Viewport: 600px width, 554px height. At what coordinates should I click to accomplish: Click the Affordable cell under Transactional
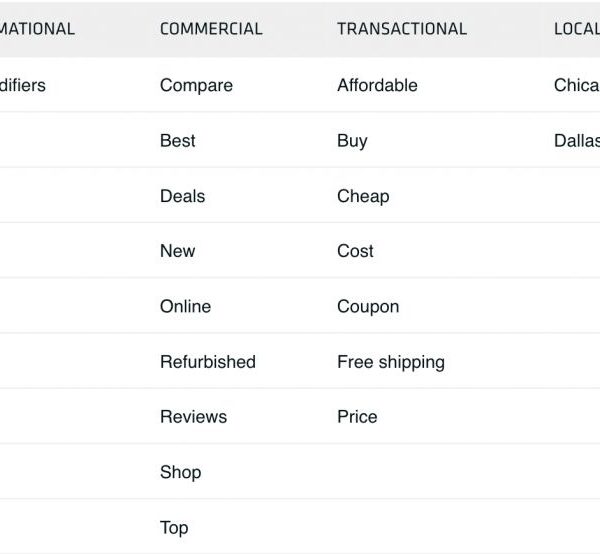point(377,86)
